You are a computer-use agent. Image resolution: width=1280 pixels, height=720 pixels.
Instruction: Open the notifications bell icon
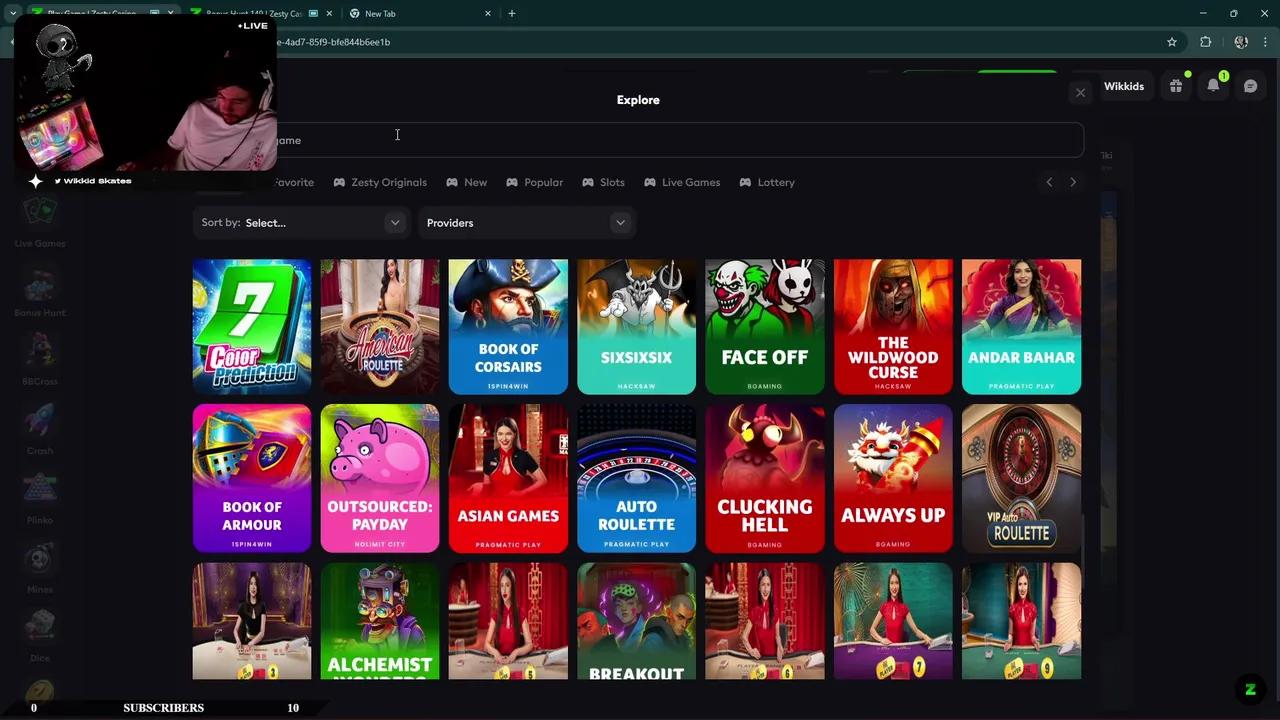click(x=1213, y=85)
